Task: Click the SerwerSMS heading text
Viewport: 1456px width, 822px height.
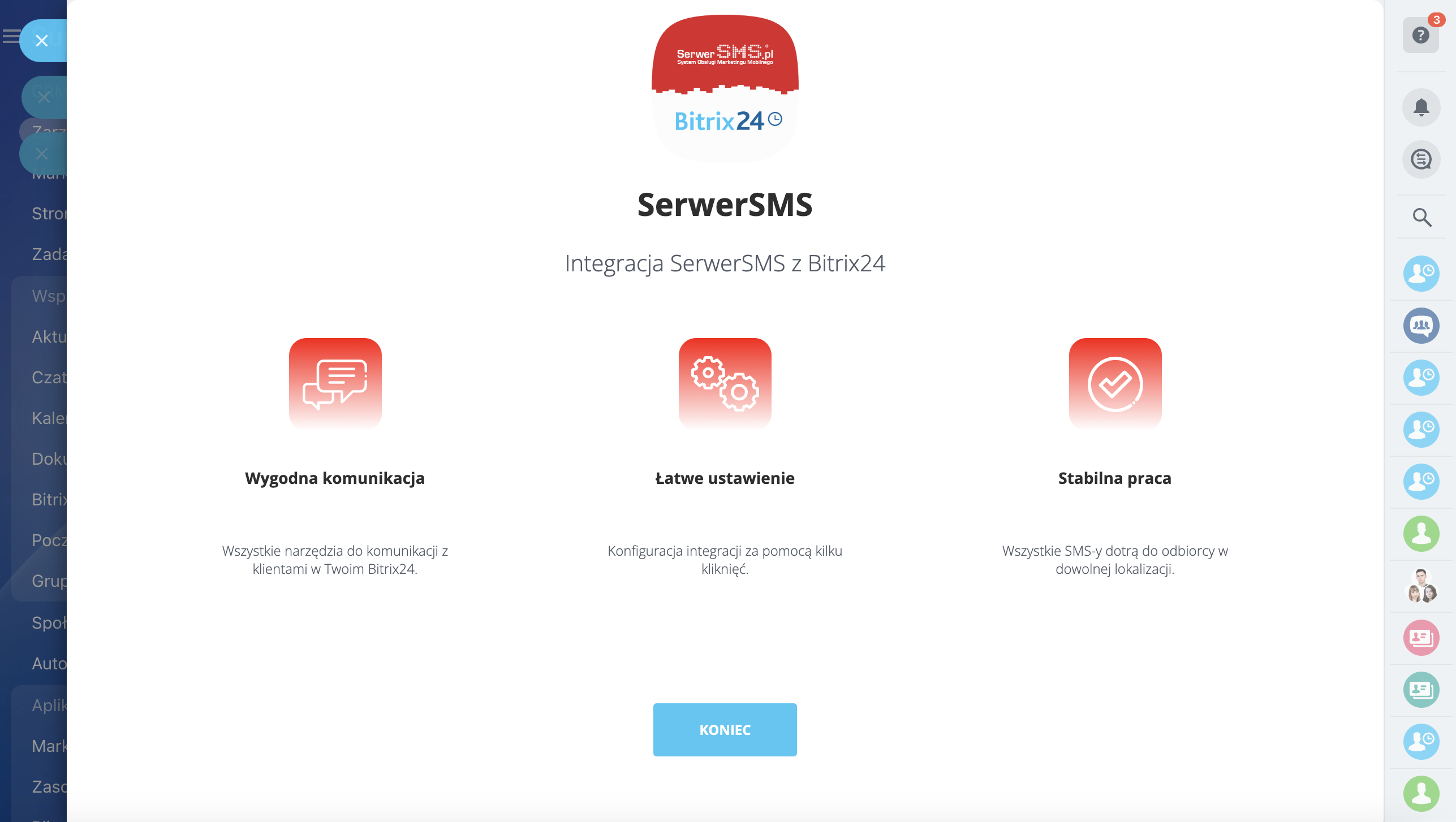Action: [x=725, y=205]
